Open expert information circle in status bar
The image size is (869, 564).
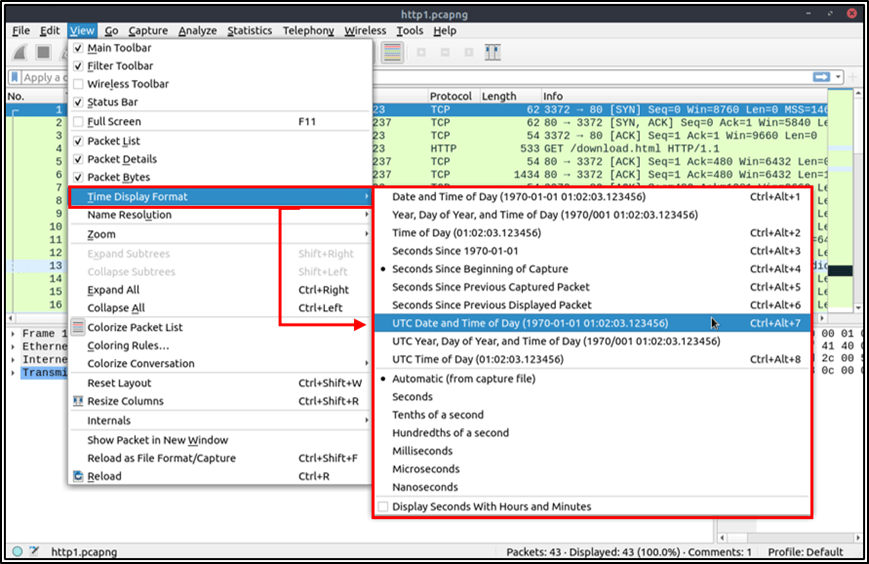(x=17, y=551)
